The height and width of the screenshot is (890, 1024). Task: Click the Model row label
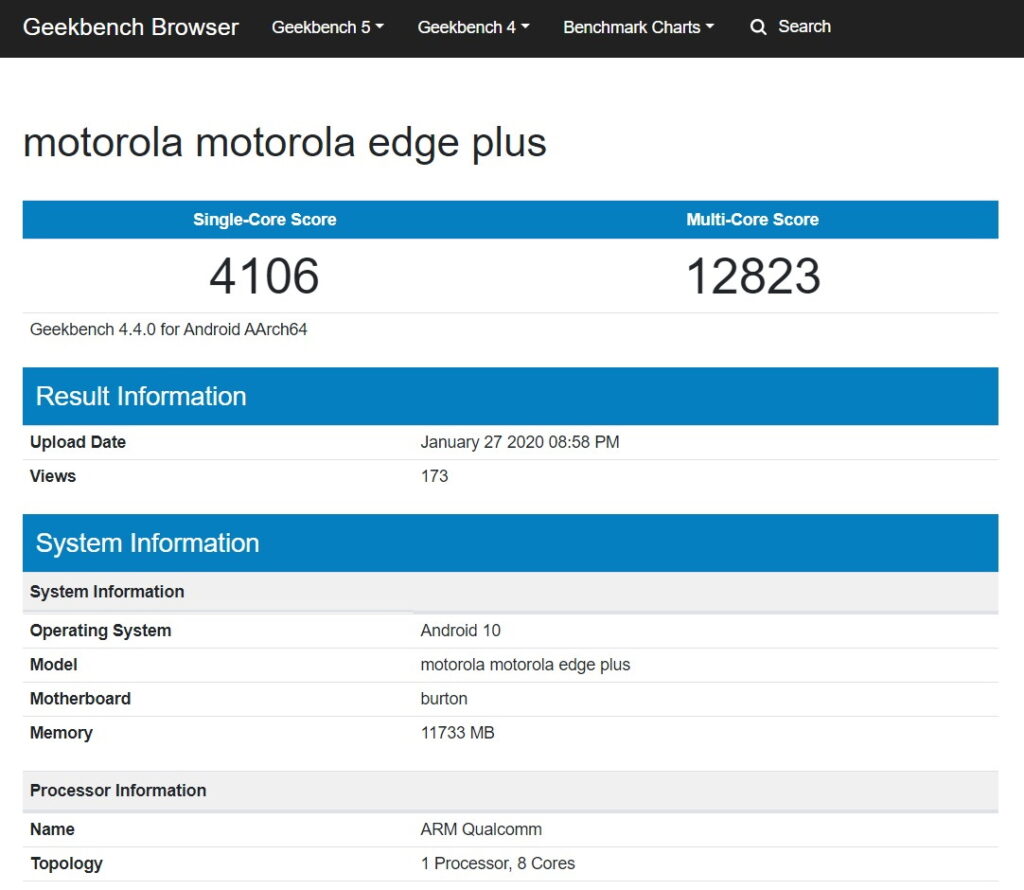coord(54,665)
